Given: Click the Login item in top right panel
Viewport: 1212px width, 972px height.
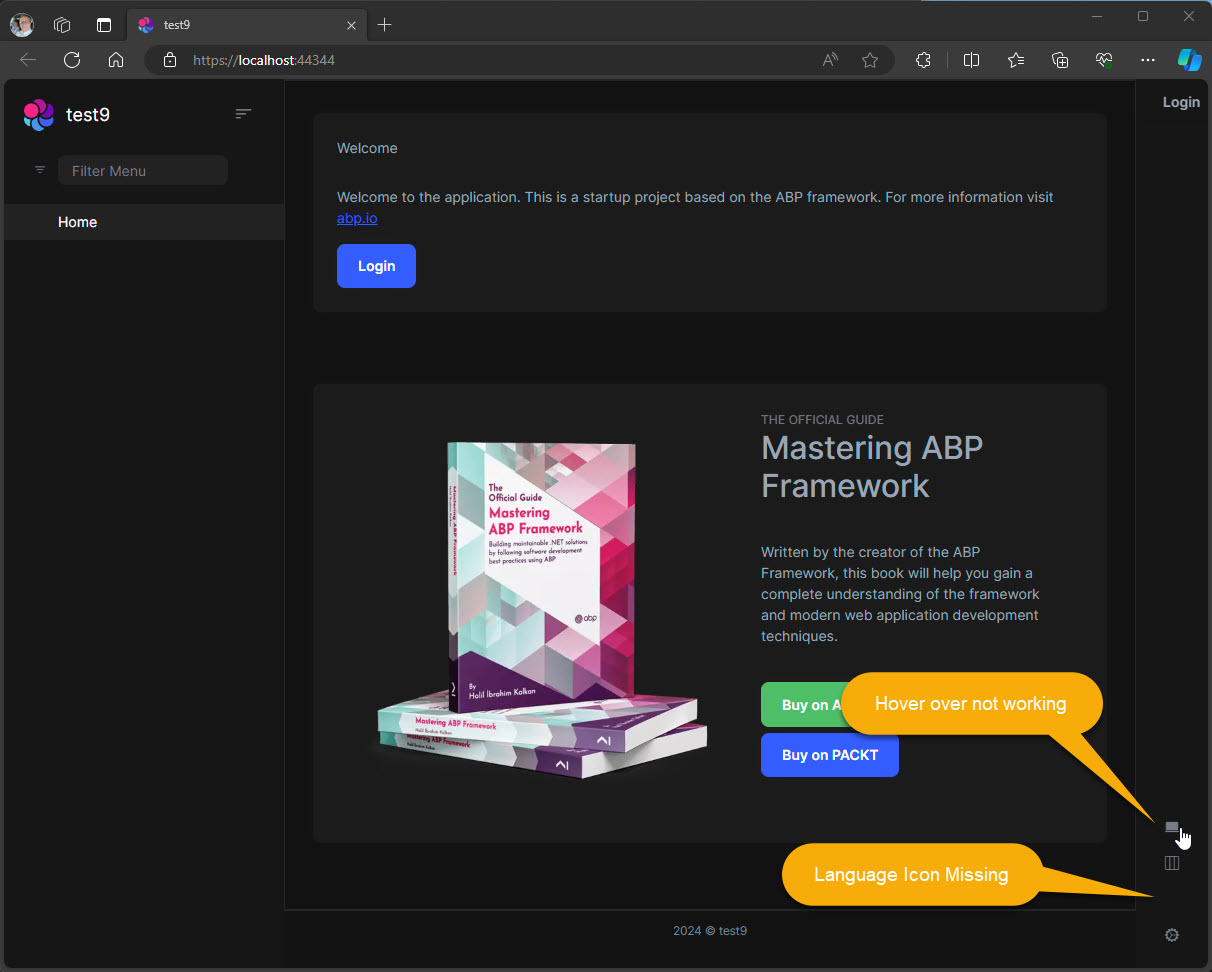Looking at the screenshot, I should click(1180, 102).
